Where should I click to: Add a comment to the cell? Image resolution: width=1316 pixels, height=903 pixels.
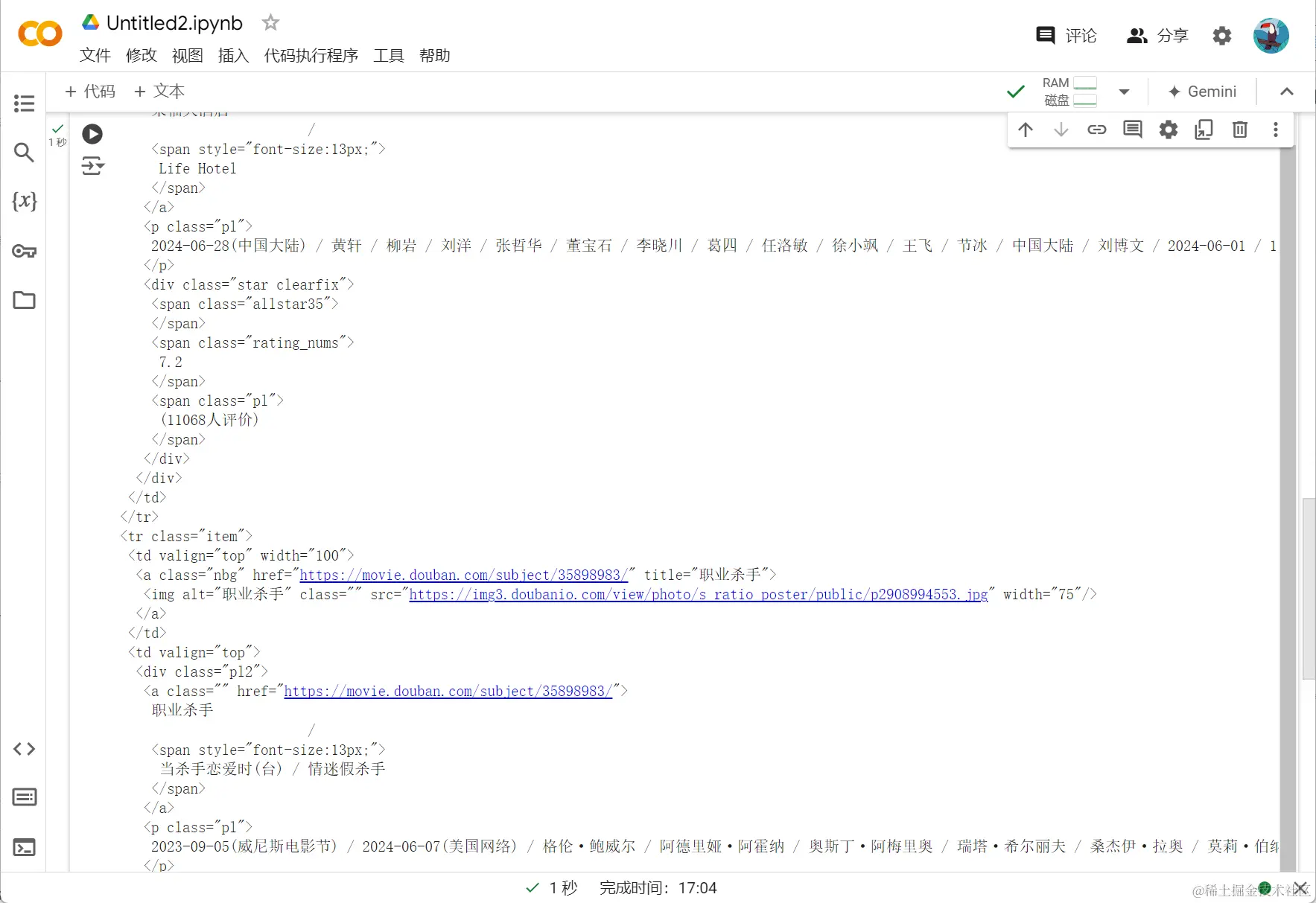click(x=1133, y=130)
